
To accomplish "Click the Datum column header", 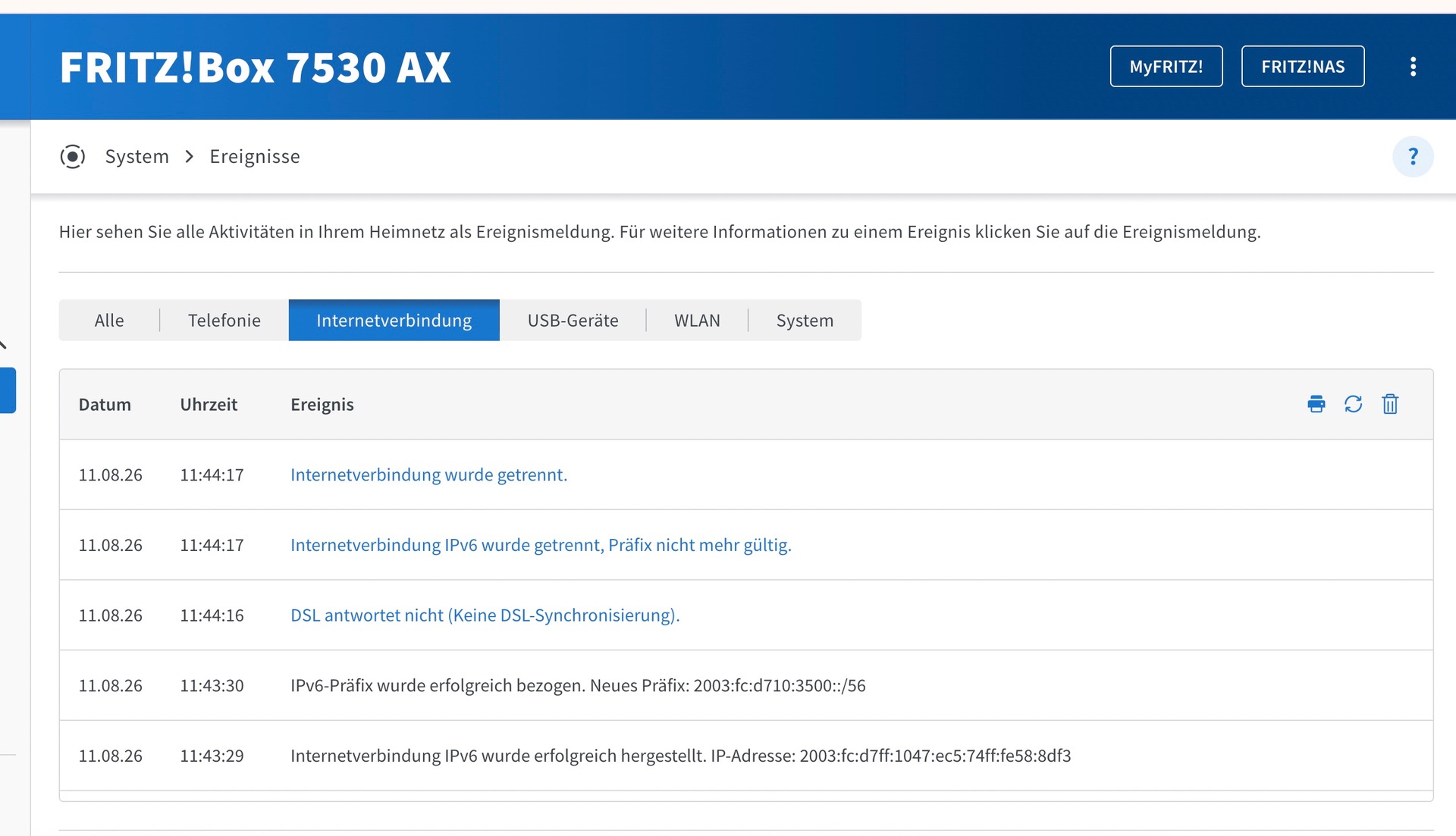I will point(105,405).
